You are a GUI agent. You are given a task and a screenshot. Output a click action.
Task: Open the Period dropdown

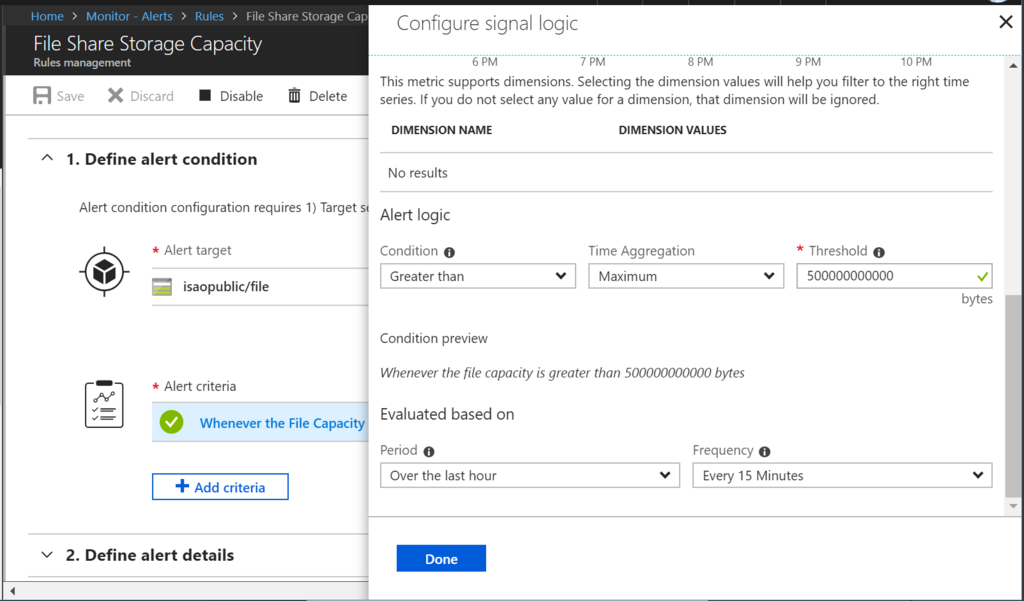(x=529, y=475)
